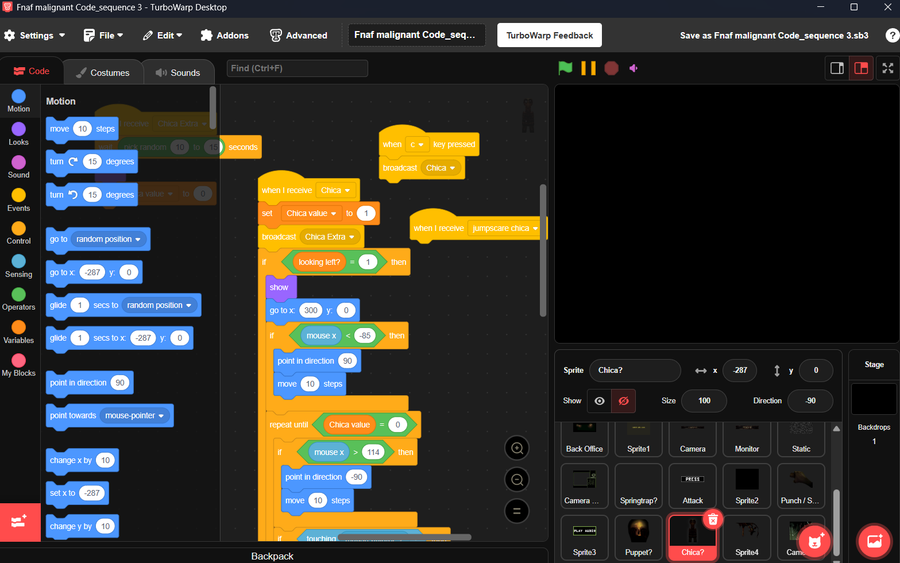The image size is (900, 563).
Task: Open the help question mark icon
Action: pyautogui.click(x=892, y=36)
